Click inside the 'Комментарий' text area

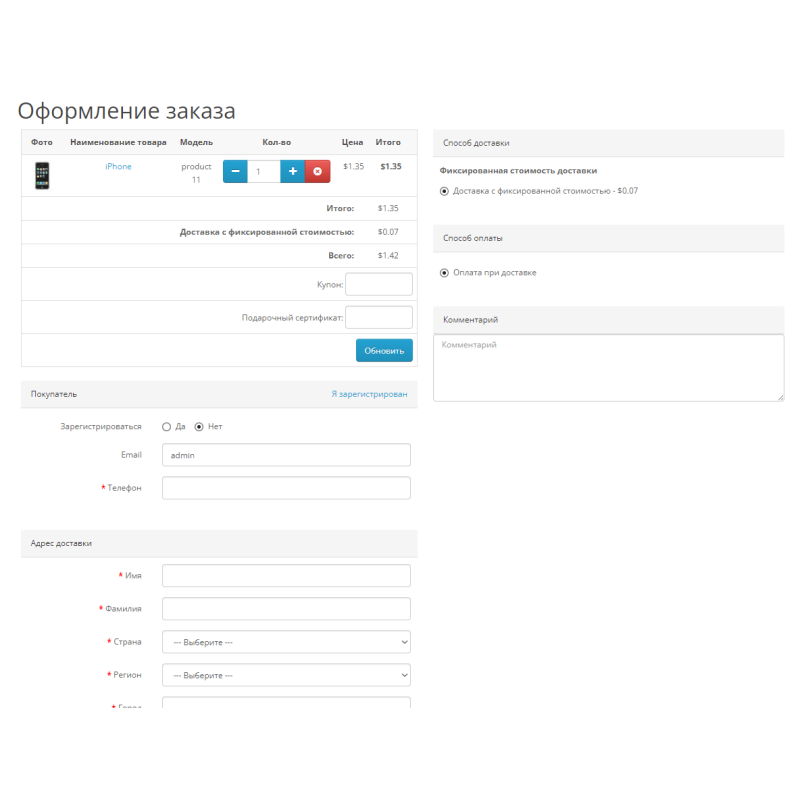click(608, 368)
